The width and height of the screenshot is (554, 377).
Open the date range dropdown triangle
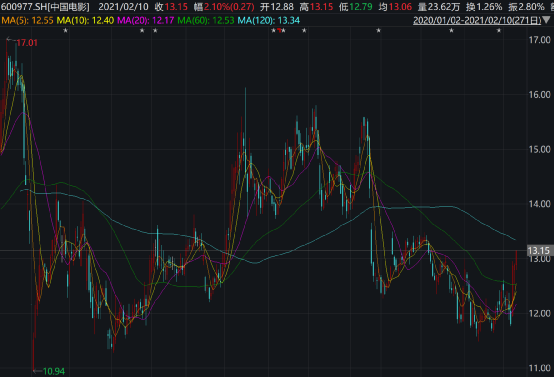(x=546, y=20)
